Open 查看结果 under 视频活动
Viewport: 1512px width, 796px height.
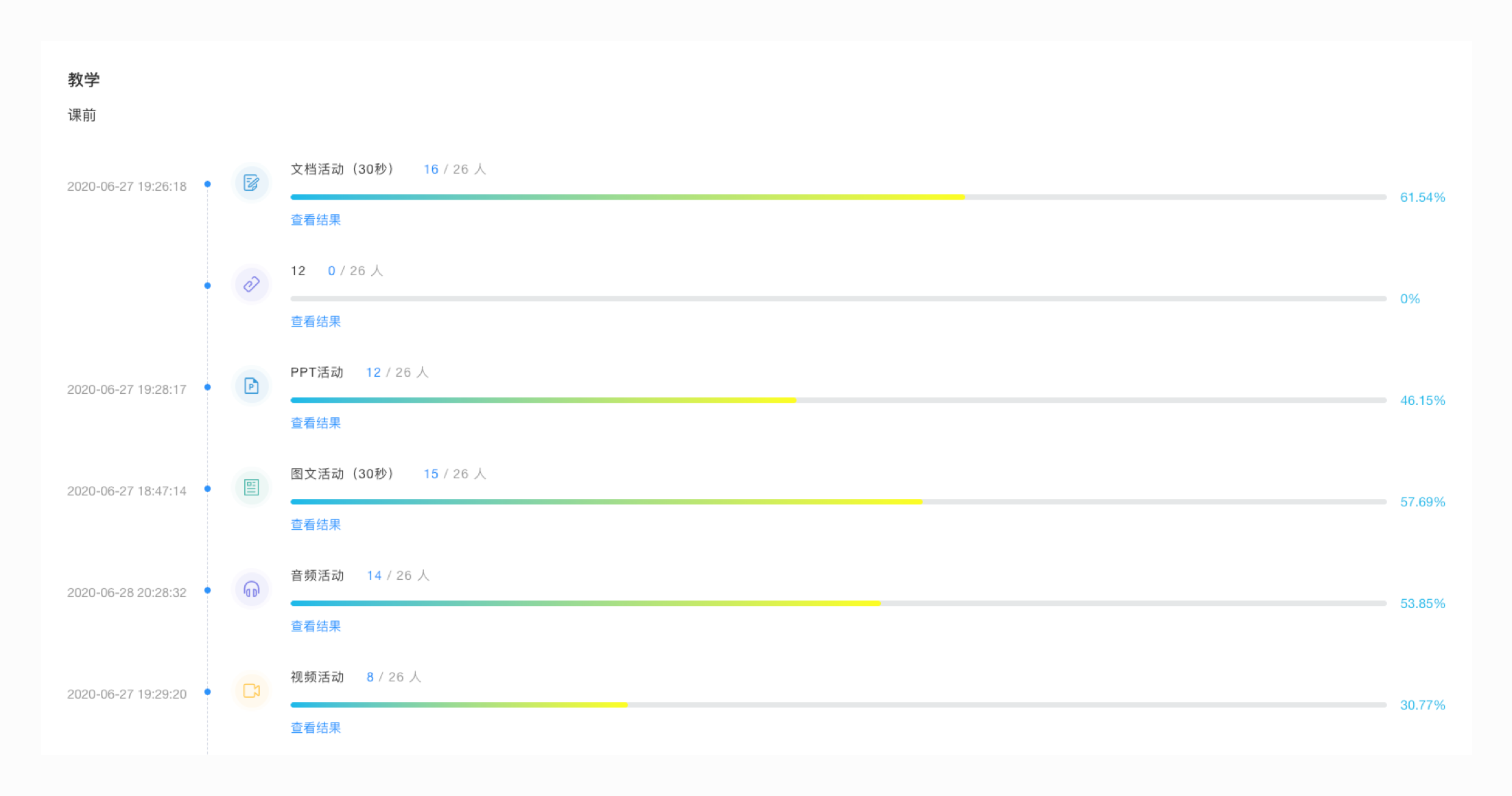(316, 728)
